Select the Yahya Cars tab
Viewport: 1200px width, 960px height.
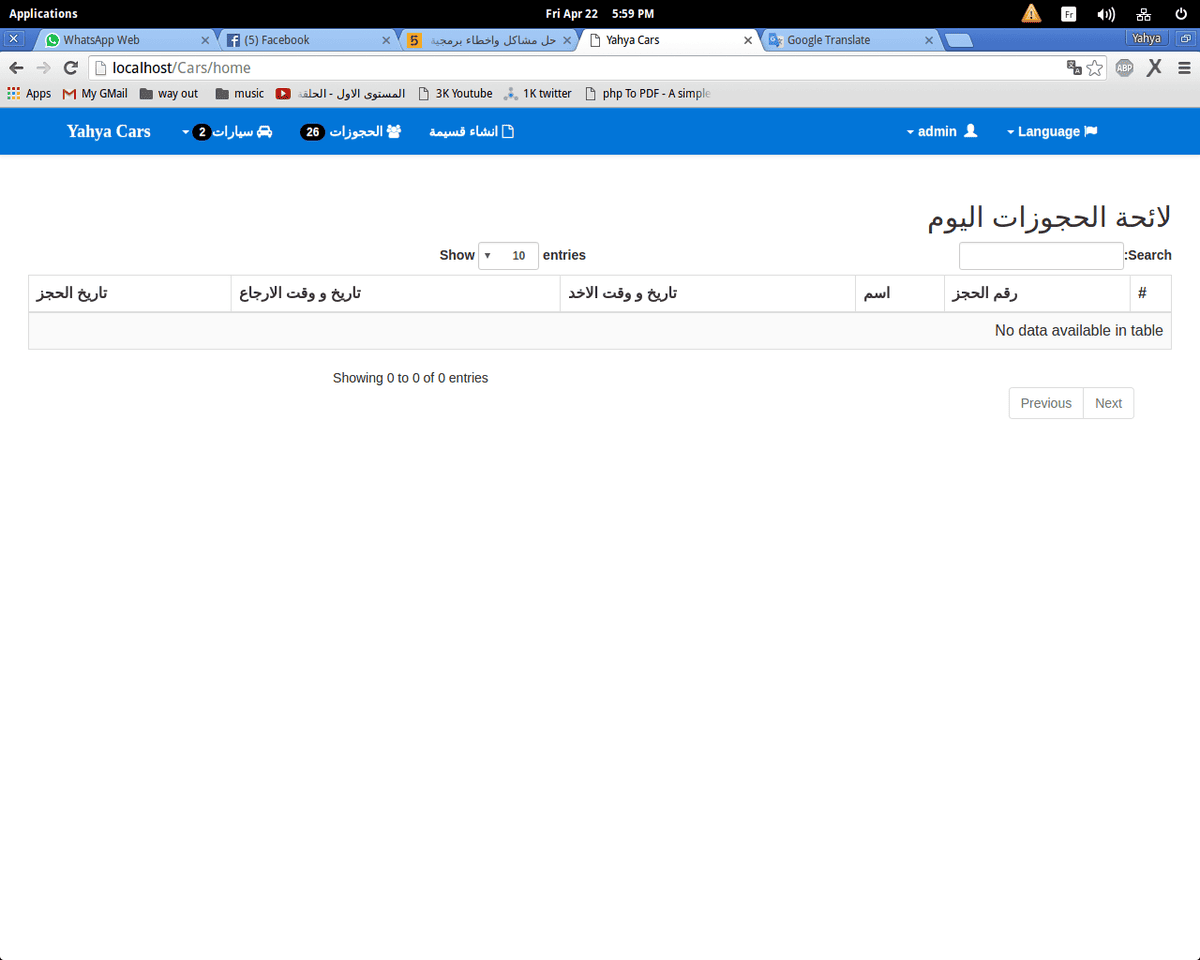point(668,40)
